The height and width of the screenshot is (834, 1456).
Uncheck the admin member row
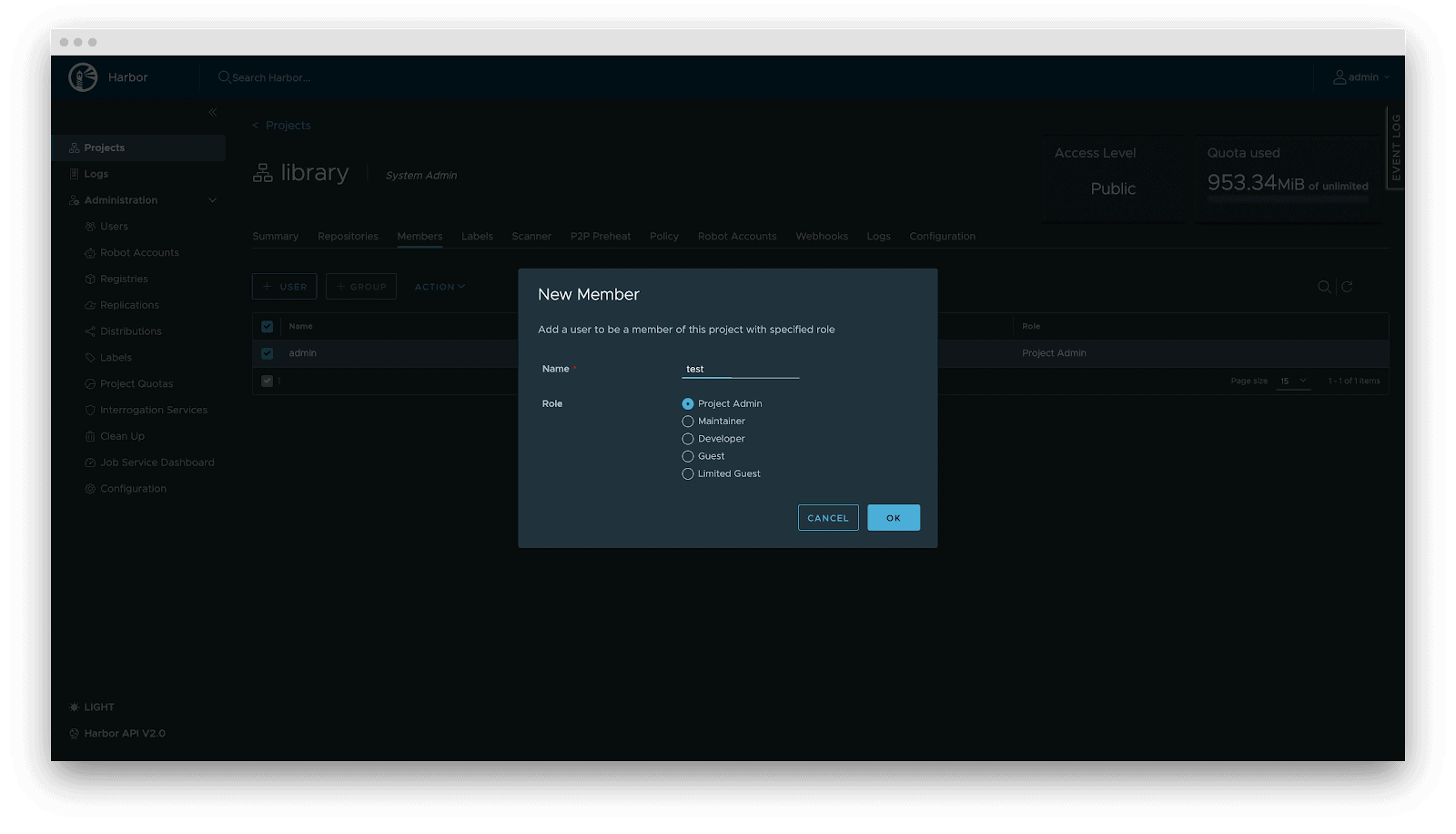coord(267,353)
